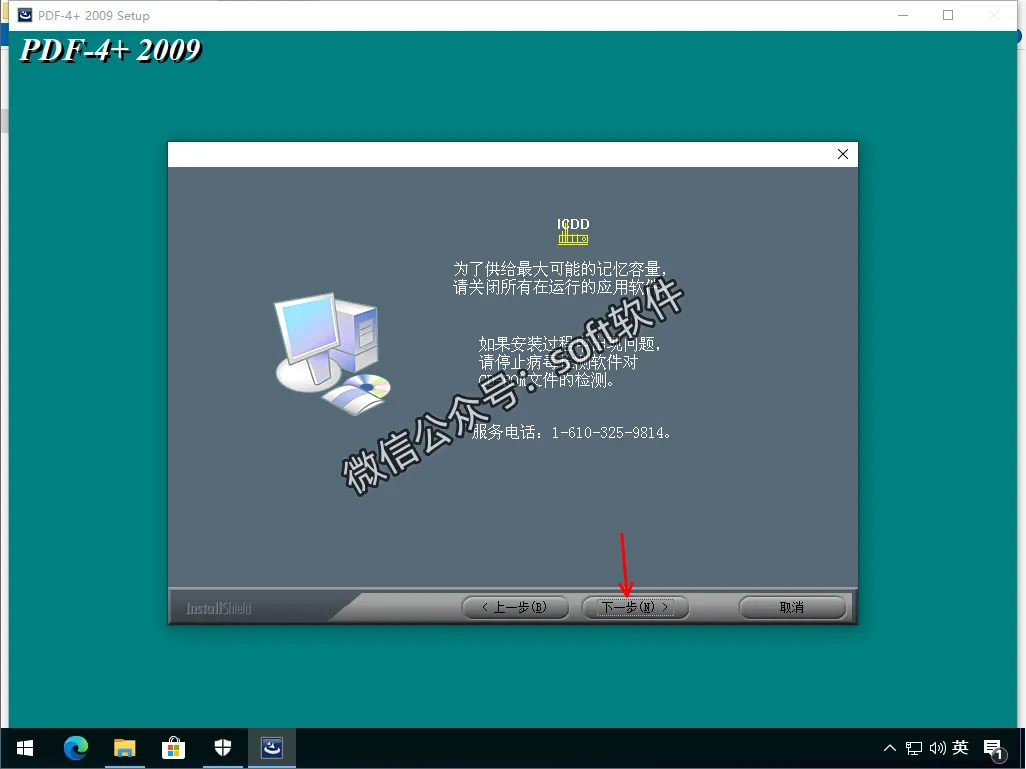
Task: Go back with 上一步(B) button
Action: [514, 607]
